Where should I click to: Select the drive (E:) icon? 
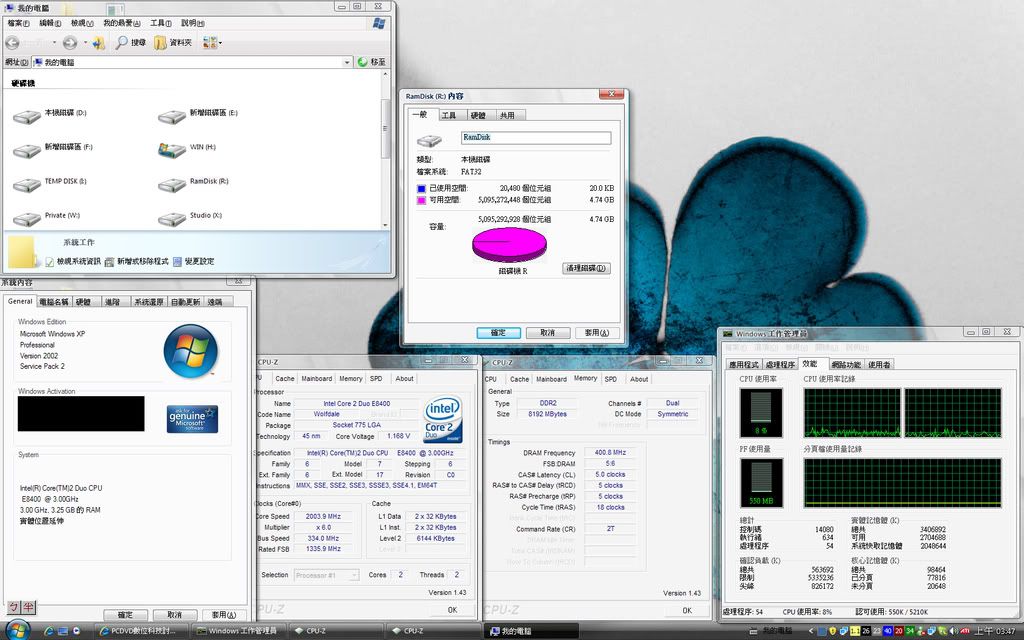172,117
